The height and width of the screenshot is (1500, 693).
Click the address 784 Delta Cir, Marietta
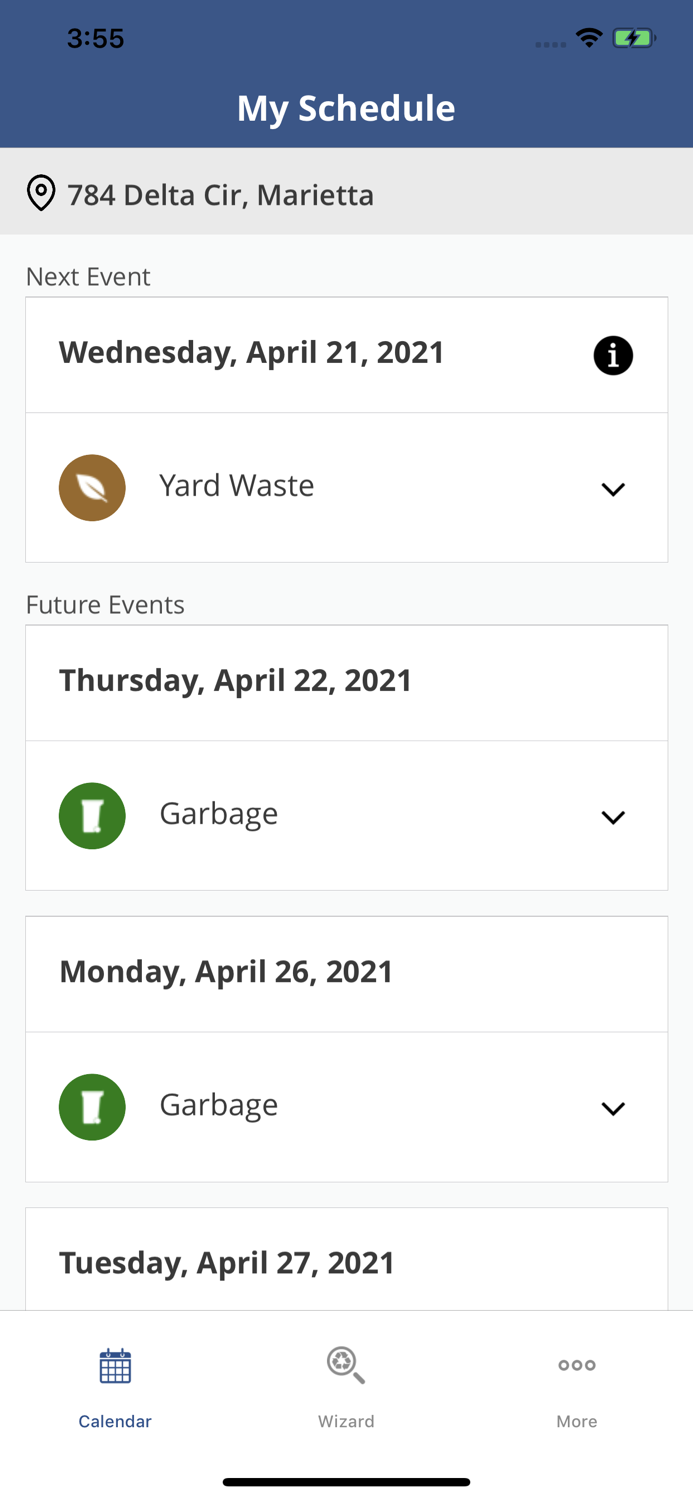[x=221, y=195]
